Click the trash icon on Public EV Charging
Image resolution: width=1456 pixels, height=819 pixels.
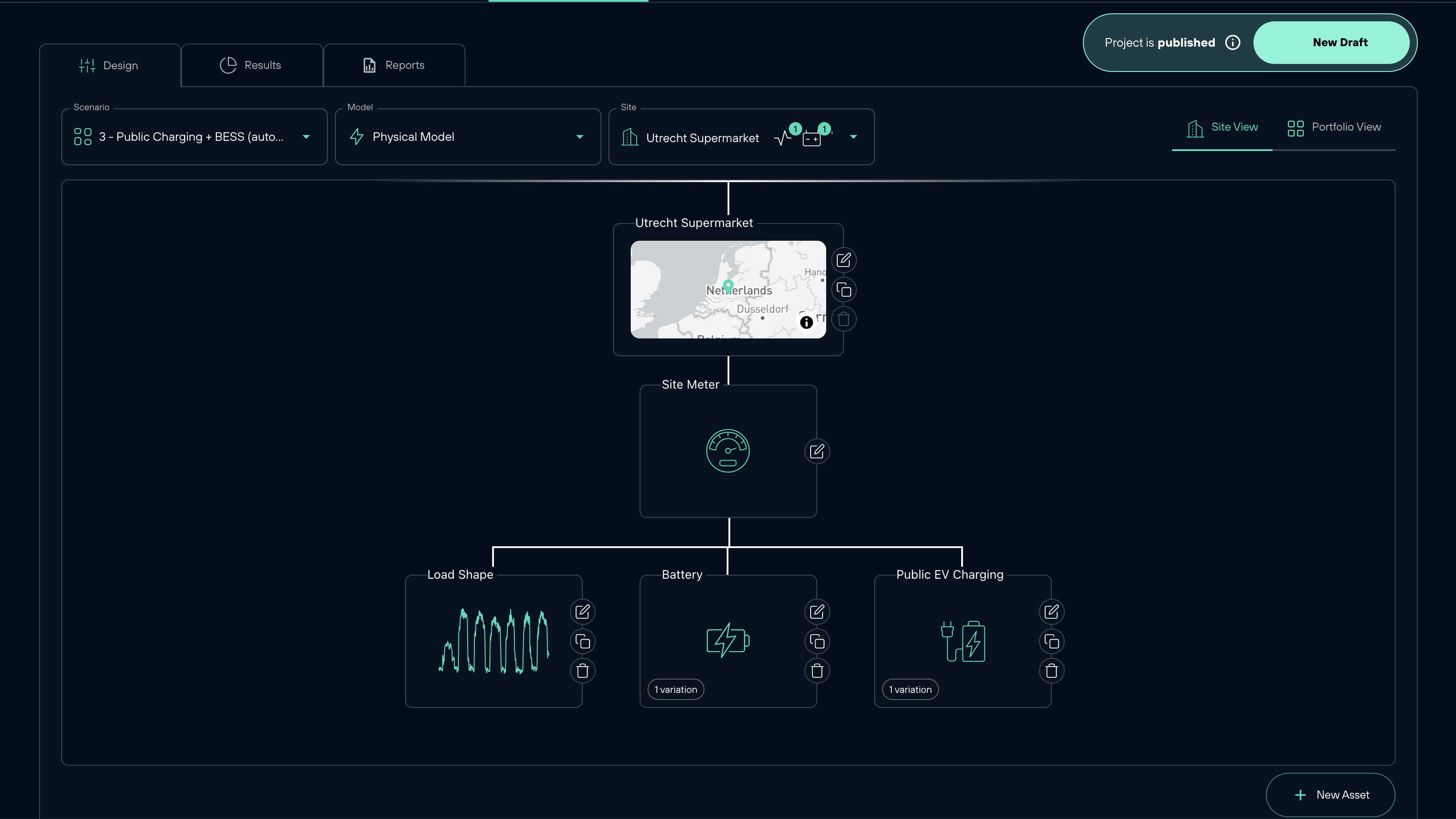(1051, 671)
